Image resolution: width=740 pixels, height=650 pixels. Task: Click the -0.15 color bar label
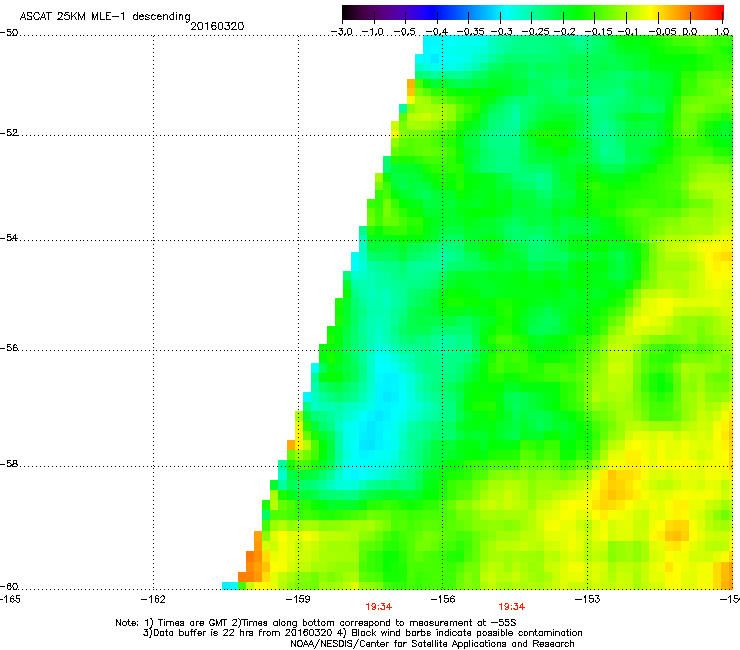tap(598, 32)
